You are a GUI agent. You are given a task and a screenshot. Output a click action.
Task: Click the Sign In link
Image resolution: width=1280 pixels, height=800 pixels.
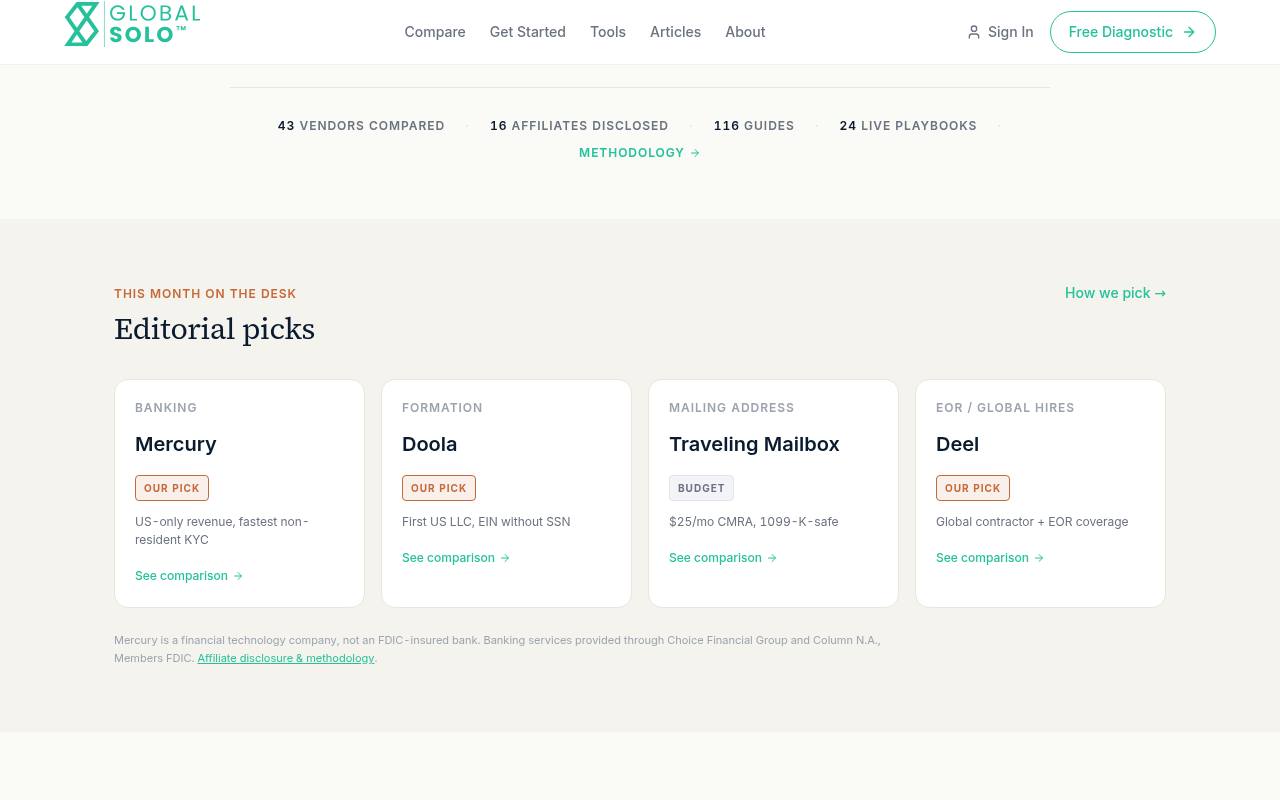pos(1000,32)
